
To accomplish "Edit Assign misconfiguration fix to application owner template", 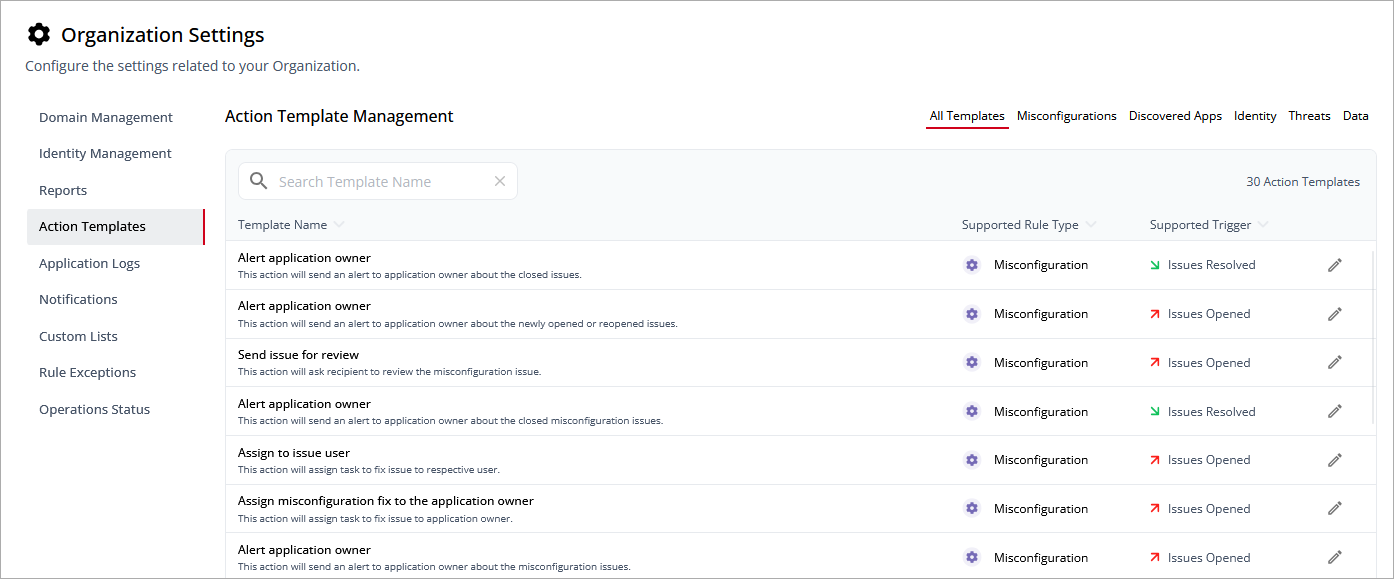I will 1334,508.
